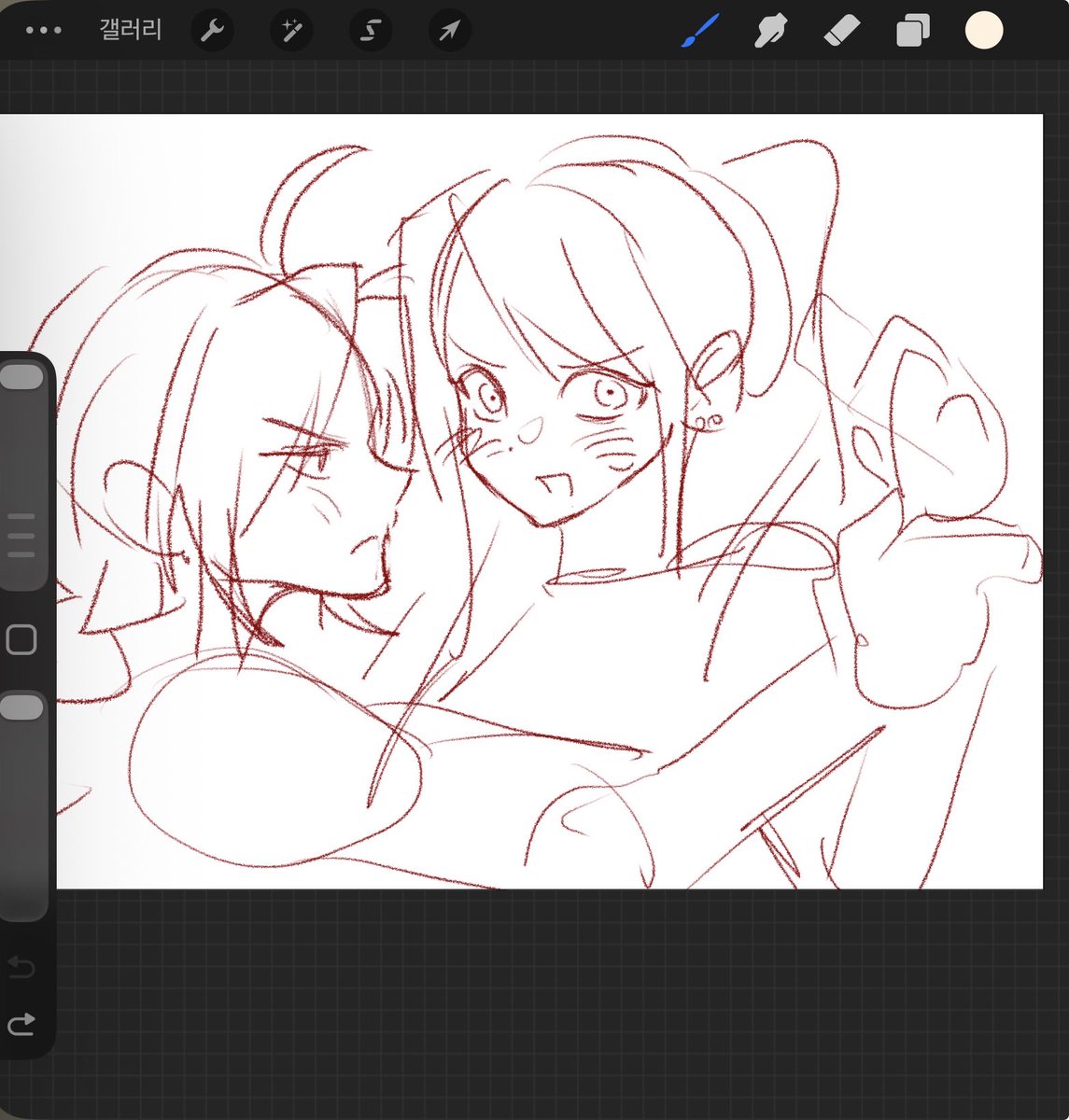The image size is (1069, 1120).
Task: Open the active color picker swatch
Action: coord(984,31)
